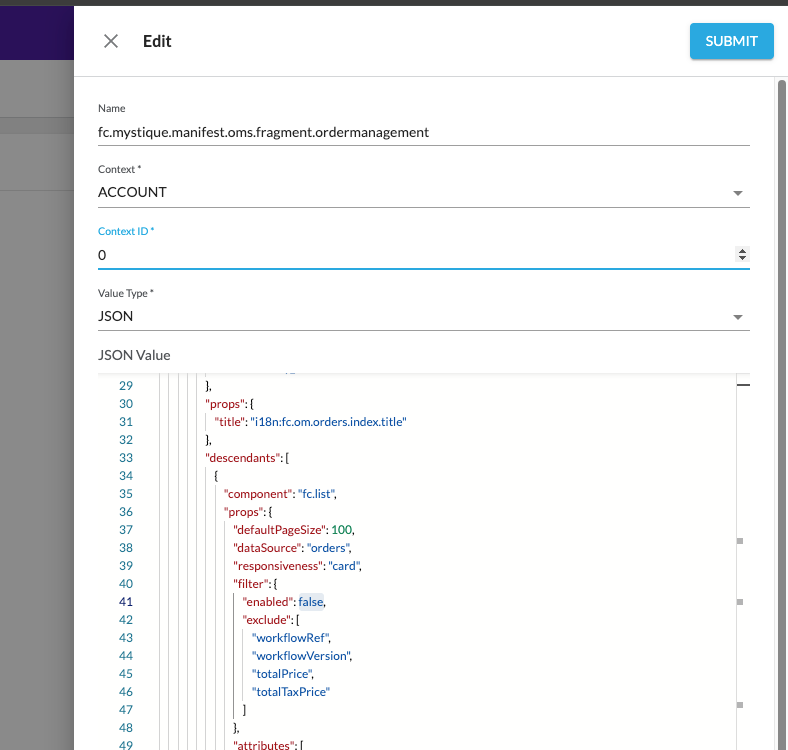Click the "workflowRef" string in the exclude array
This screenshot has height=750, width=788.
pyautogui.click(x=291, y=638)
